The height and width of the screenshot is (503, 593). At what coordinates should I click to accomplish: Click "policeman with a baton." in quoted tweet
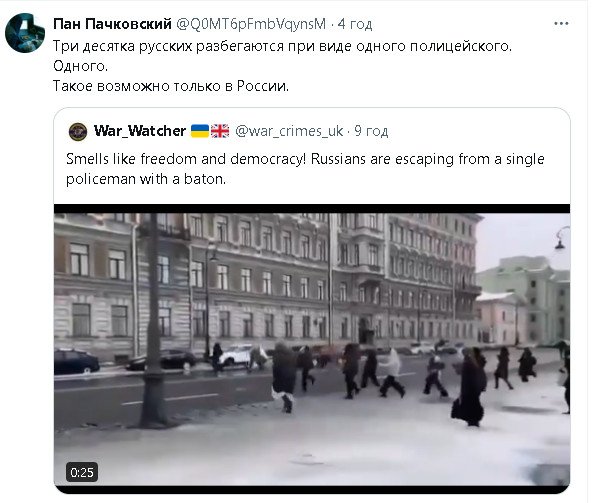[146, 179]
